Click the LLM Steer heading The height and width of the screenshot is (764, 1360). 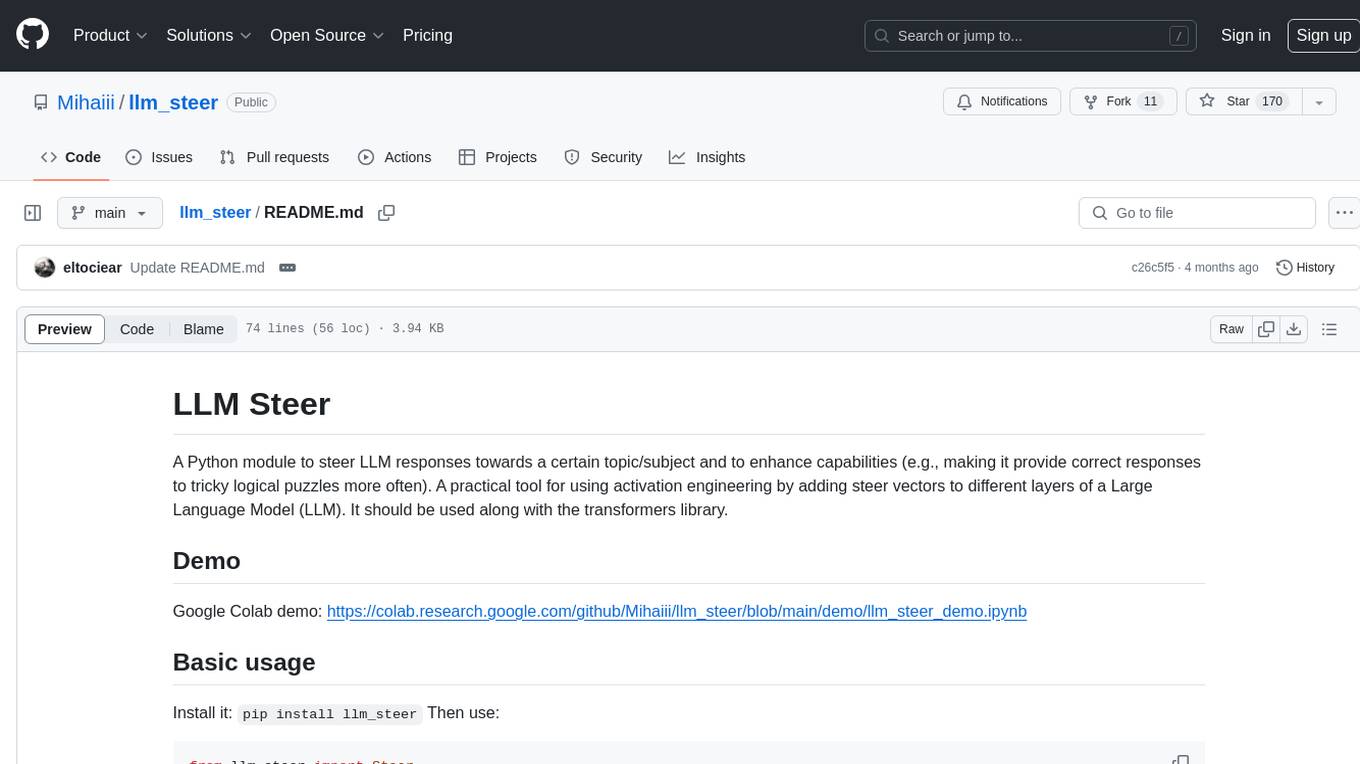click(x=251, y=404)
